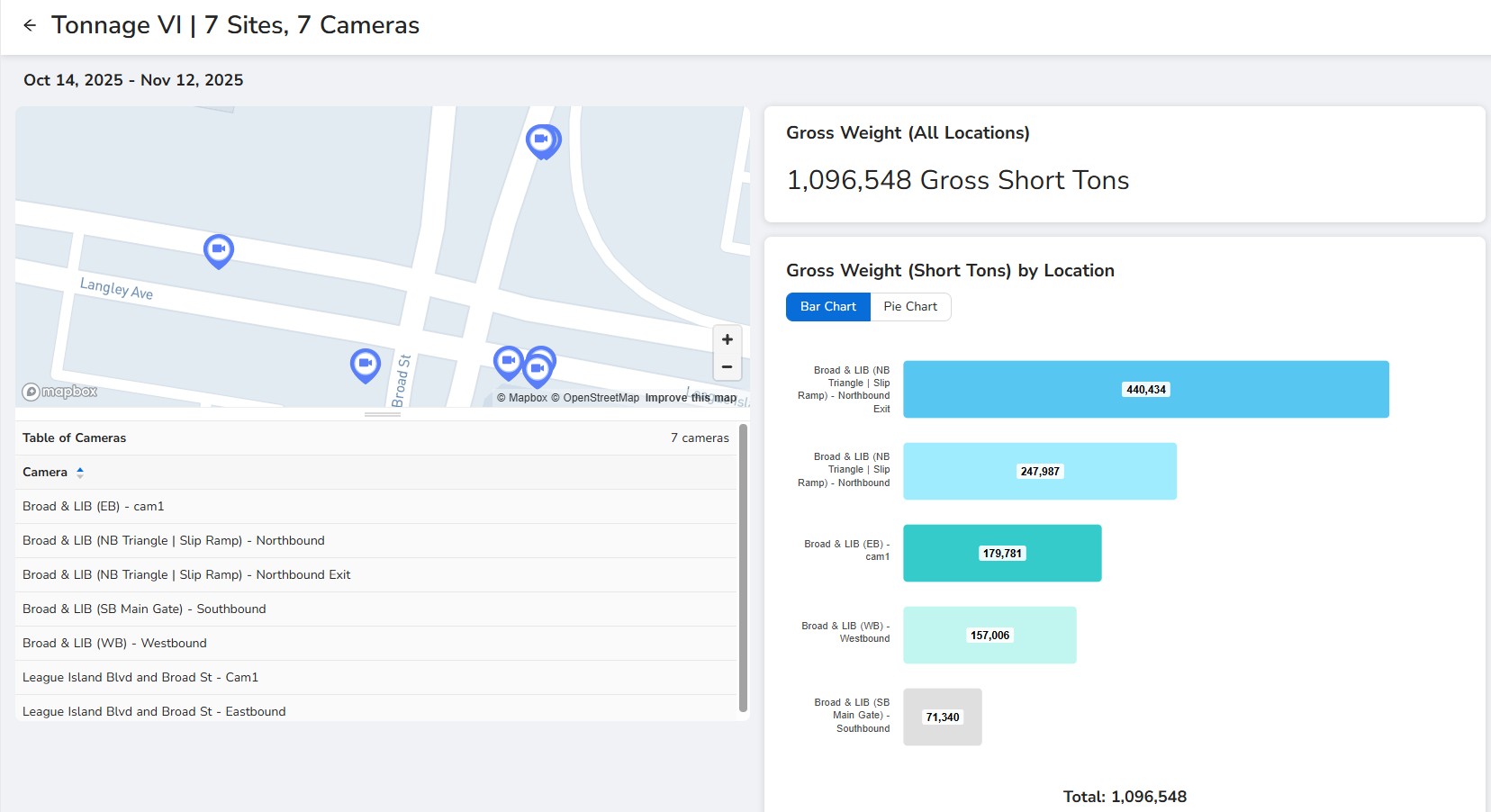Click the back arrow next to Tonnage VI

point(30,25)
